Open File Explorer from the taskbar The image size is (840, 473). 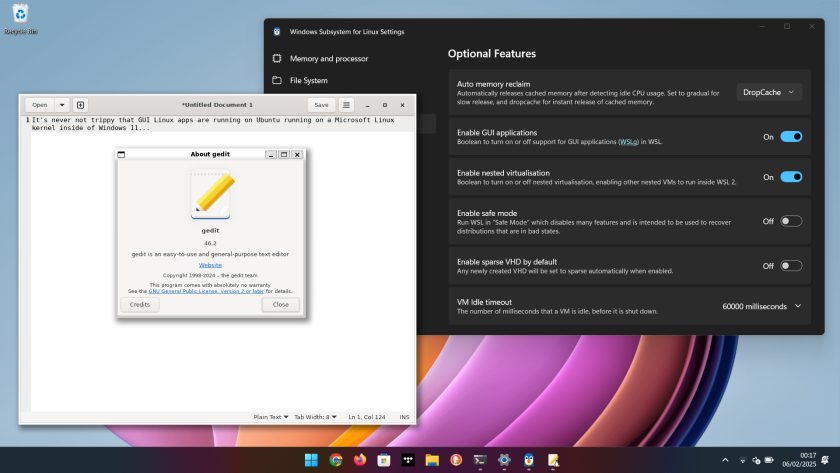click(x=432, y=460)
